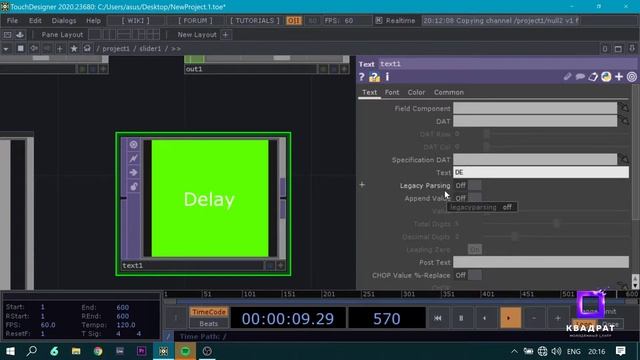
Task: Open DAT node picker arrow
Action: (624, 121)
